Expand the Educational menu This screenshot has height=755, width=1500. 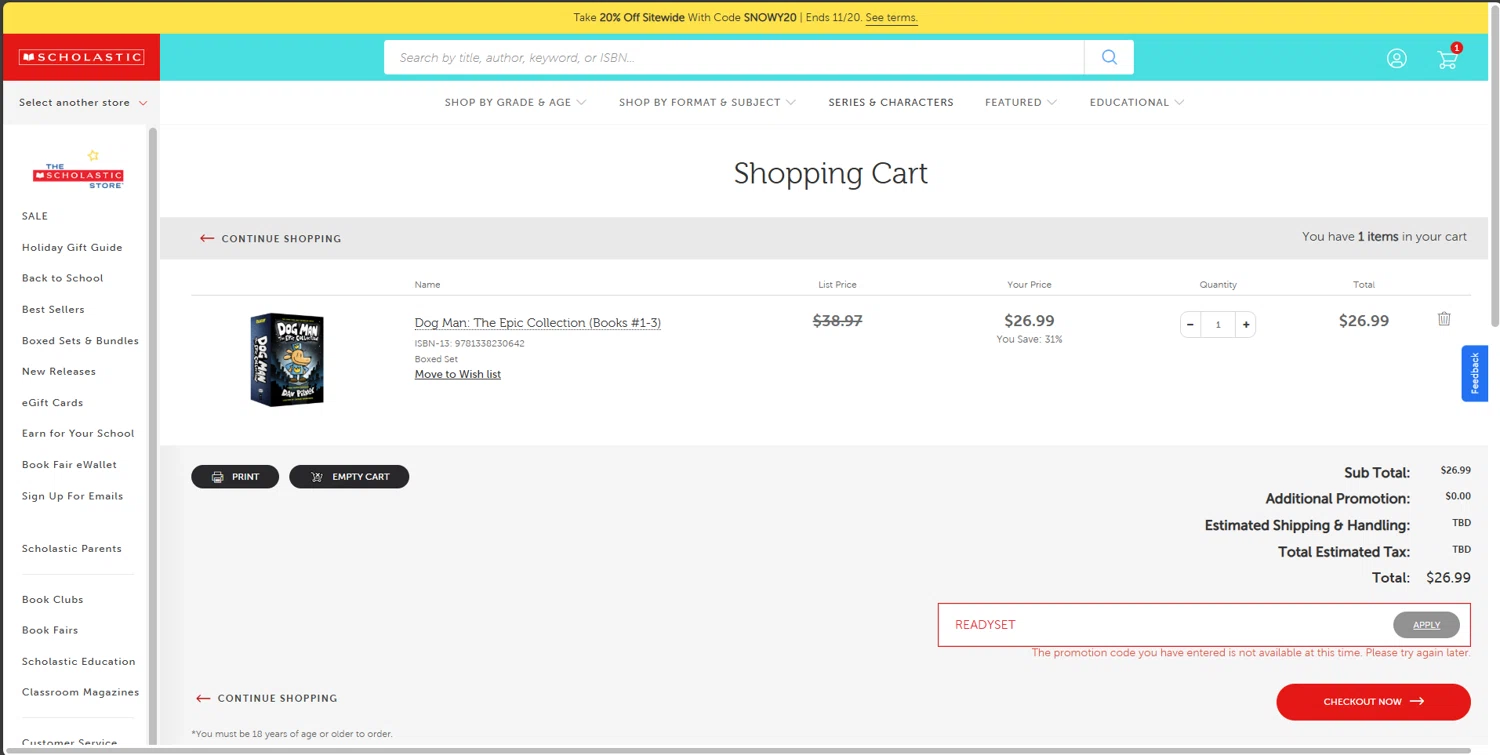pyautogui.click(x=1137, y=102)
